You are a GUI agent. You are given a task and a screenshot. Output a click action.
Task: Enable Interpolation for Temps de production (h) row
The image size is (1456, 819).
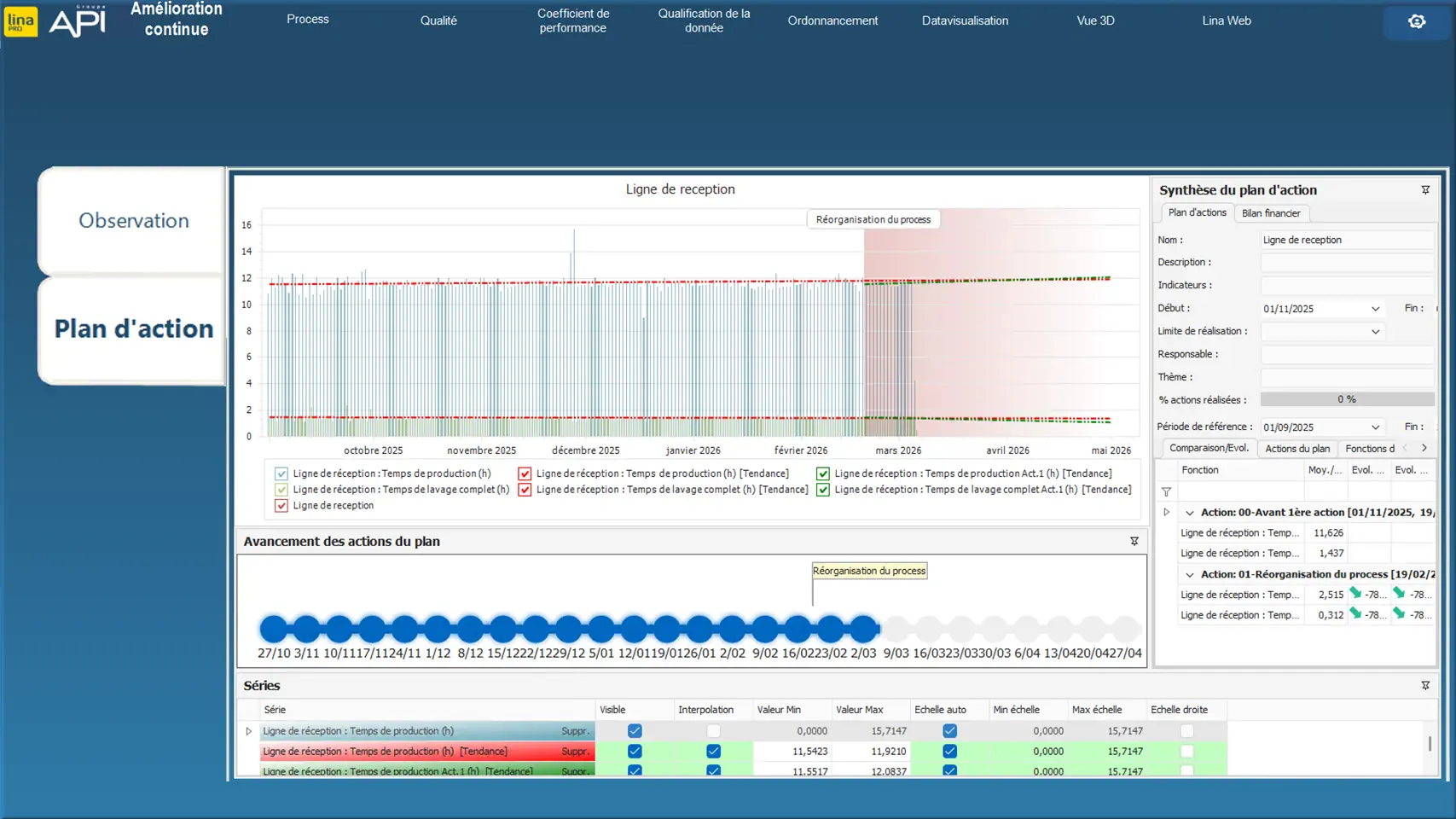[x=713, y=731]
